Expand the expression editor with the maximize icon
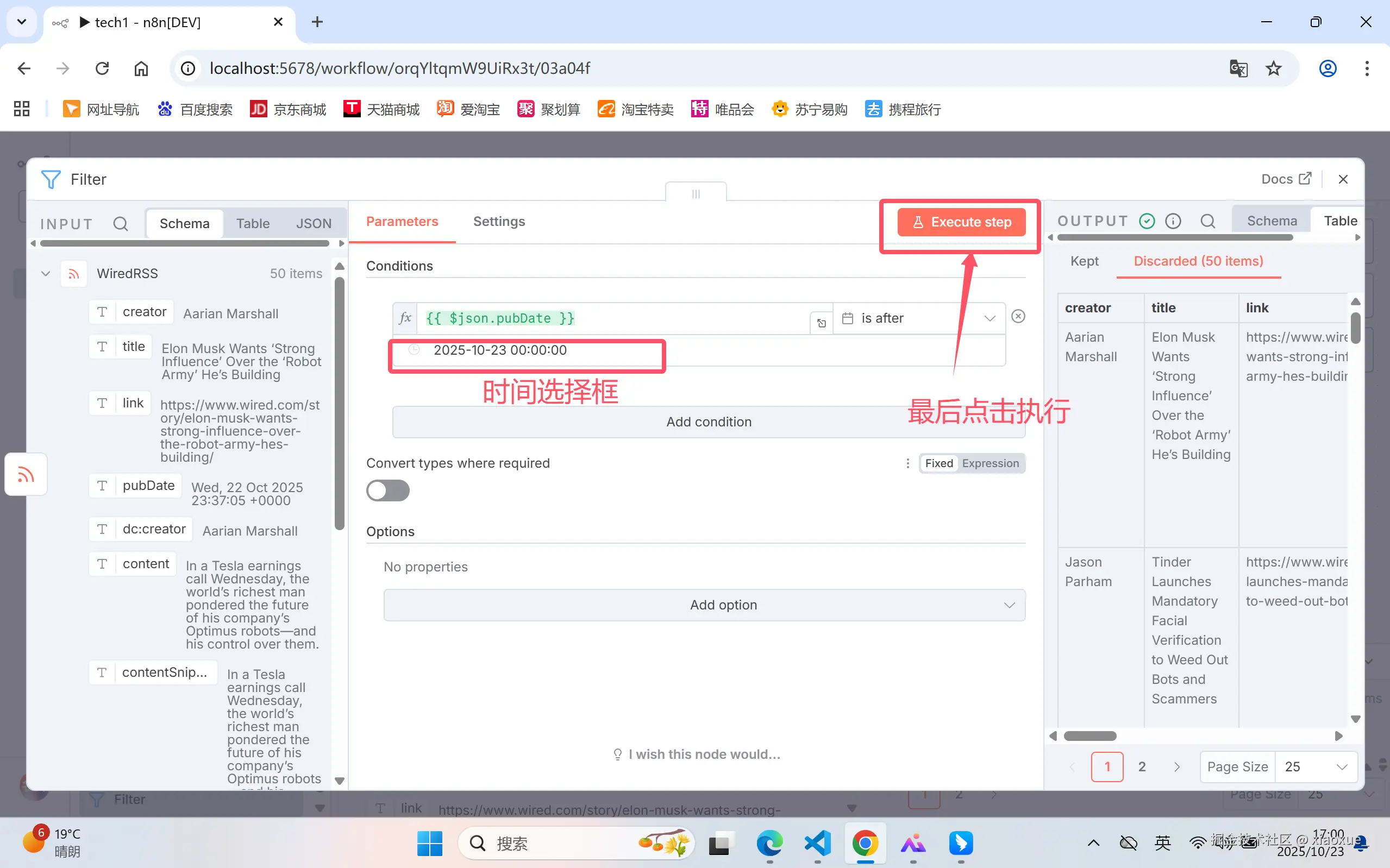Image resolution: width=1390 pixels, height=868 pixels. point(821,322)
